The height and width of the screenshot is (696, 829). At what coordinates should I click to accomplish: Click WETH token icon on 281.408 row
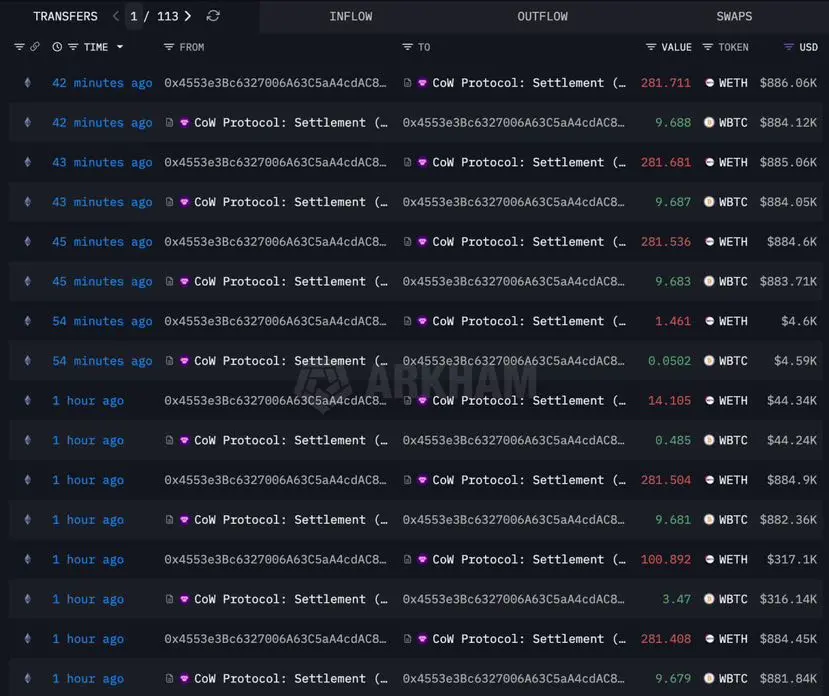coord(710,638)
